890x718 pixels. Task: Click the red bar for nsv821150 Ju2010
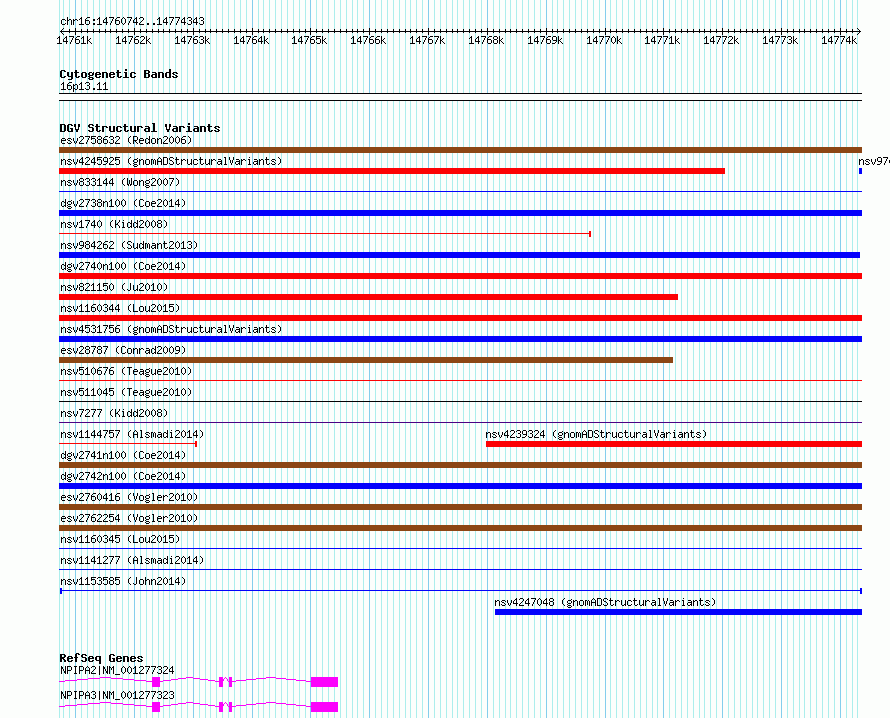tap(368, 297)
